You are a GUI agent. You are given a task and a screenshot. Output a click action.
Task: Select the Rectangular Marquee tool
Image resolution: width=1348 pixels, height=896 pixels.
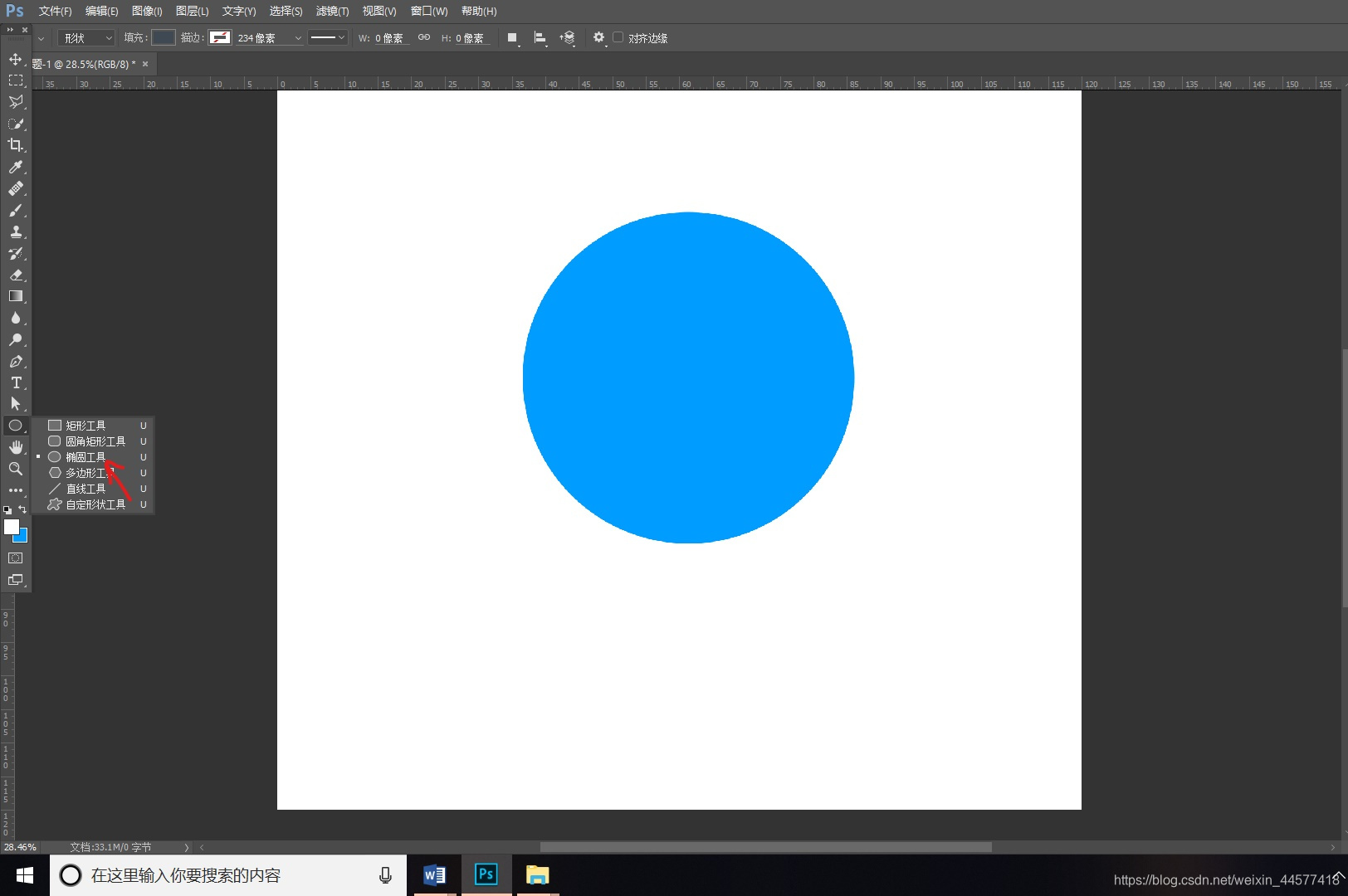[x=16, y=80]
